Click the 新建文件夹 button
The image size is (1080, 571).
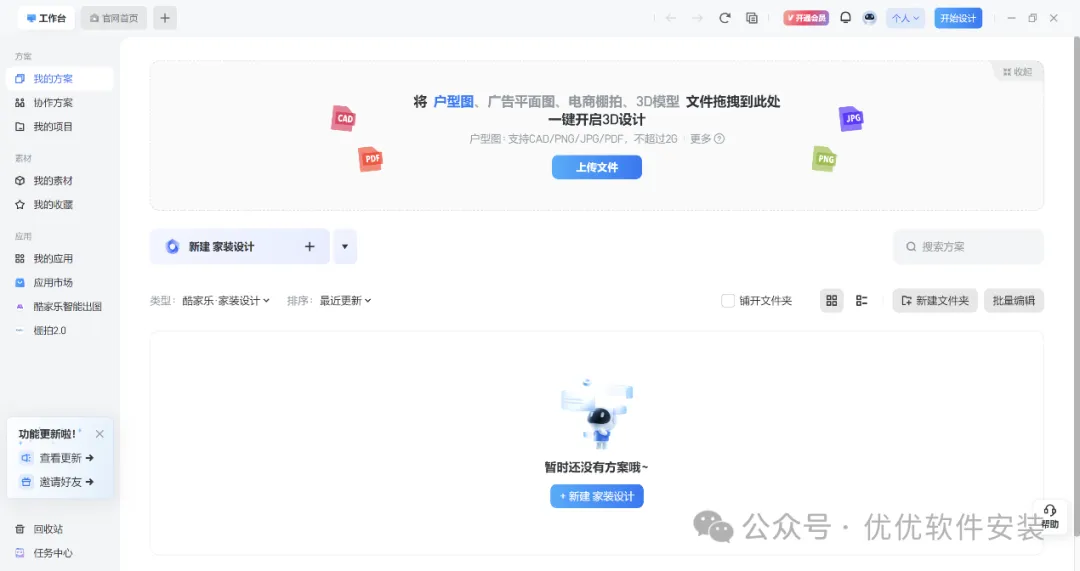tap(935, 300)
